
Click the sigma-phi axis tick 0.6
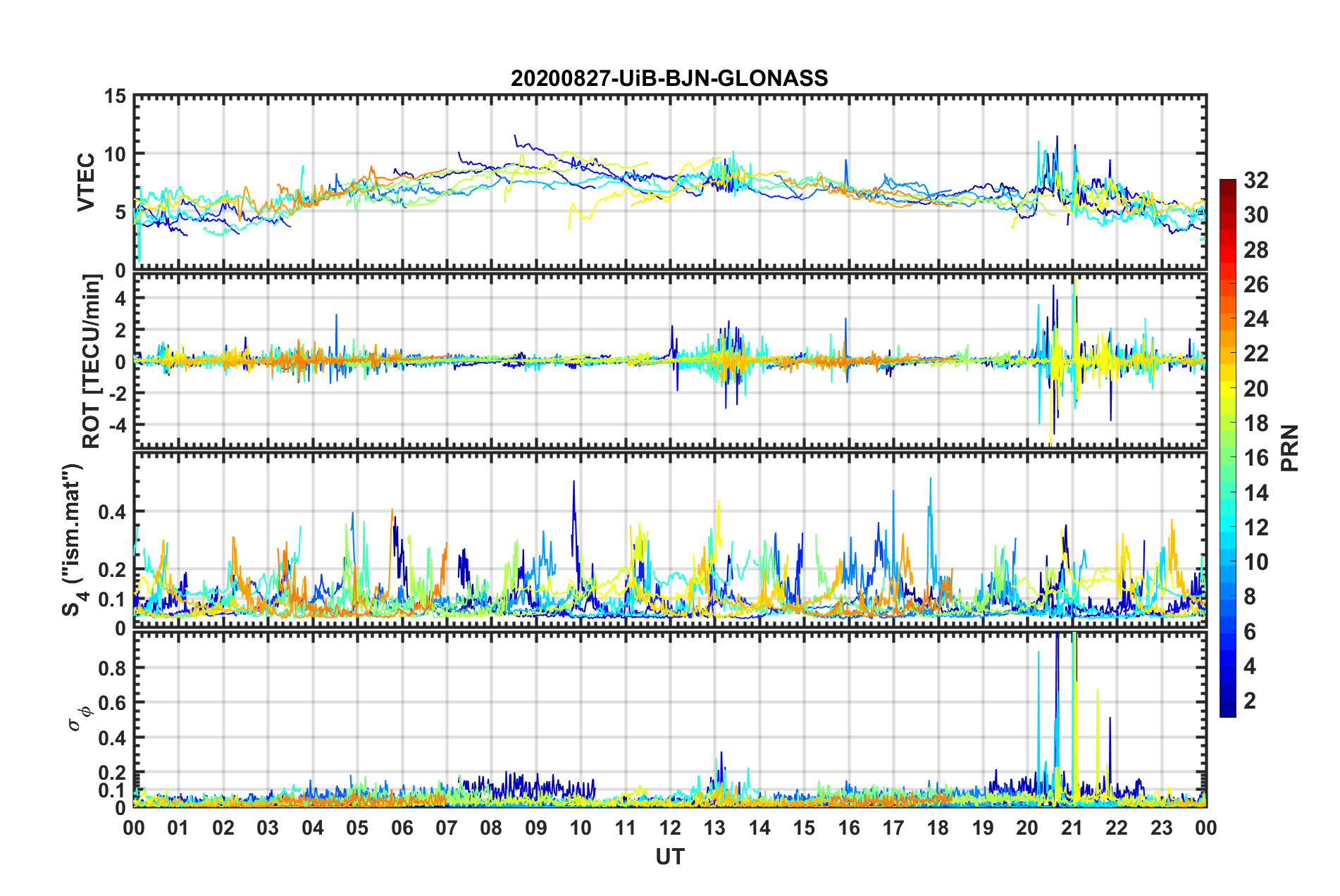(x=112, y=703)
